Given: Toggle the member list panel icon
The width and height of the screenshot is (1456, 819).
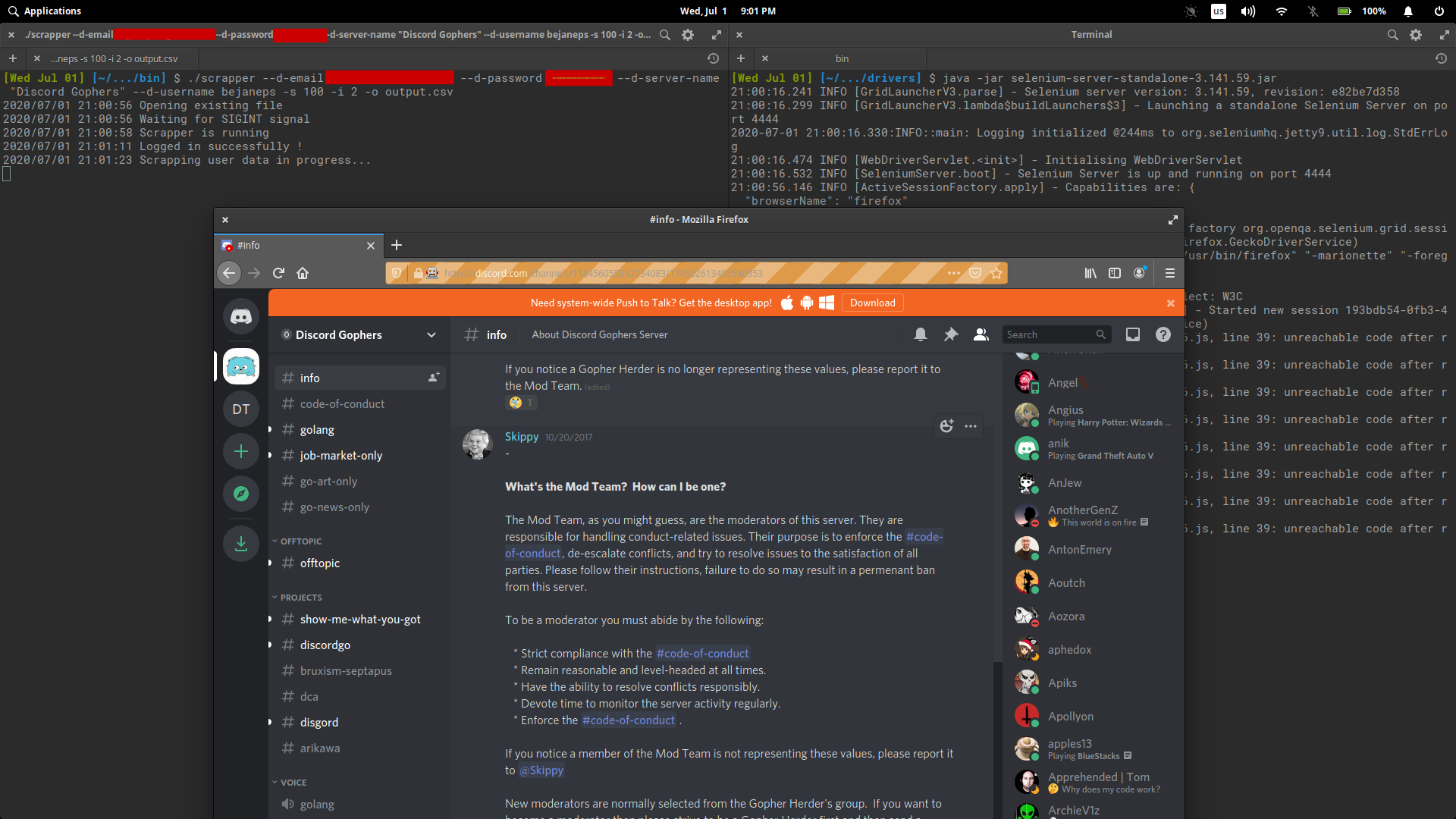Looking at the screenshot, I should coord(980,334).
